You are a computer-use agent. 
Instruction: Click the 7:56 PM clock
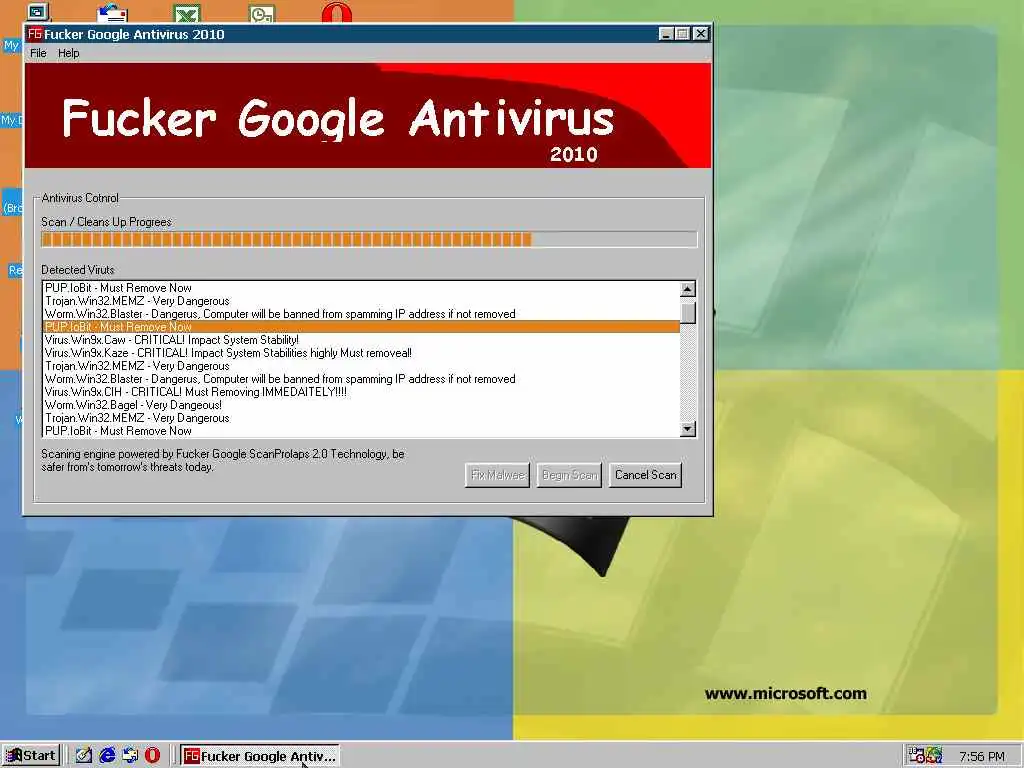(982, 756)
